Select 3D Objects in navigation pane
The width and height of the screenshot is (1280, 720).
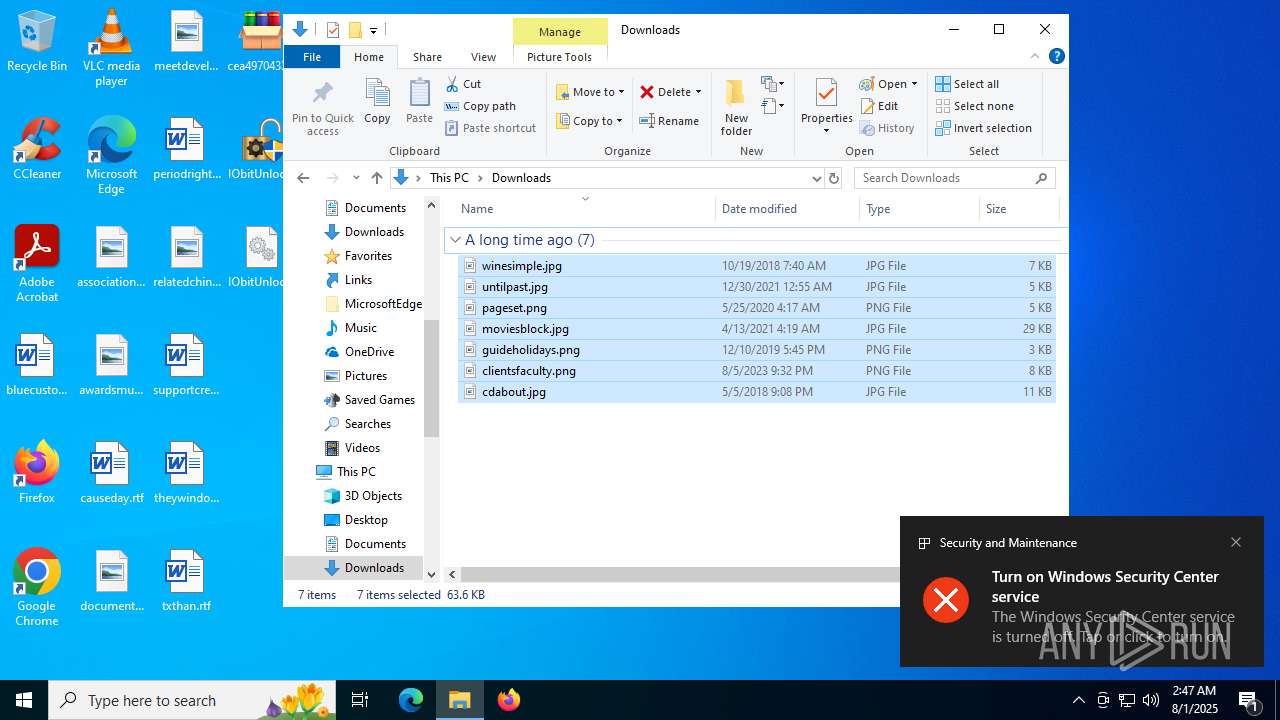(363, 496)
